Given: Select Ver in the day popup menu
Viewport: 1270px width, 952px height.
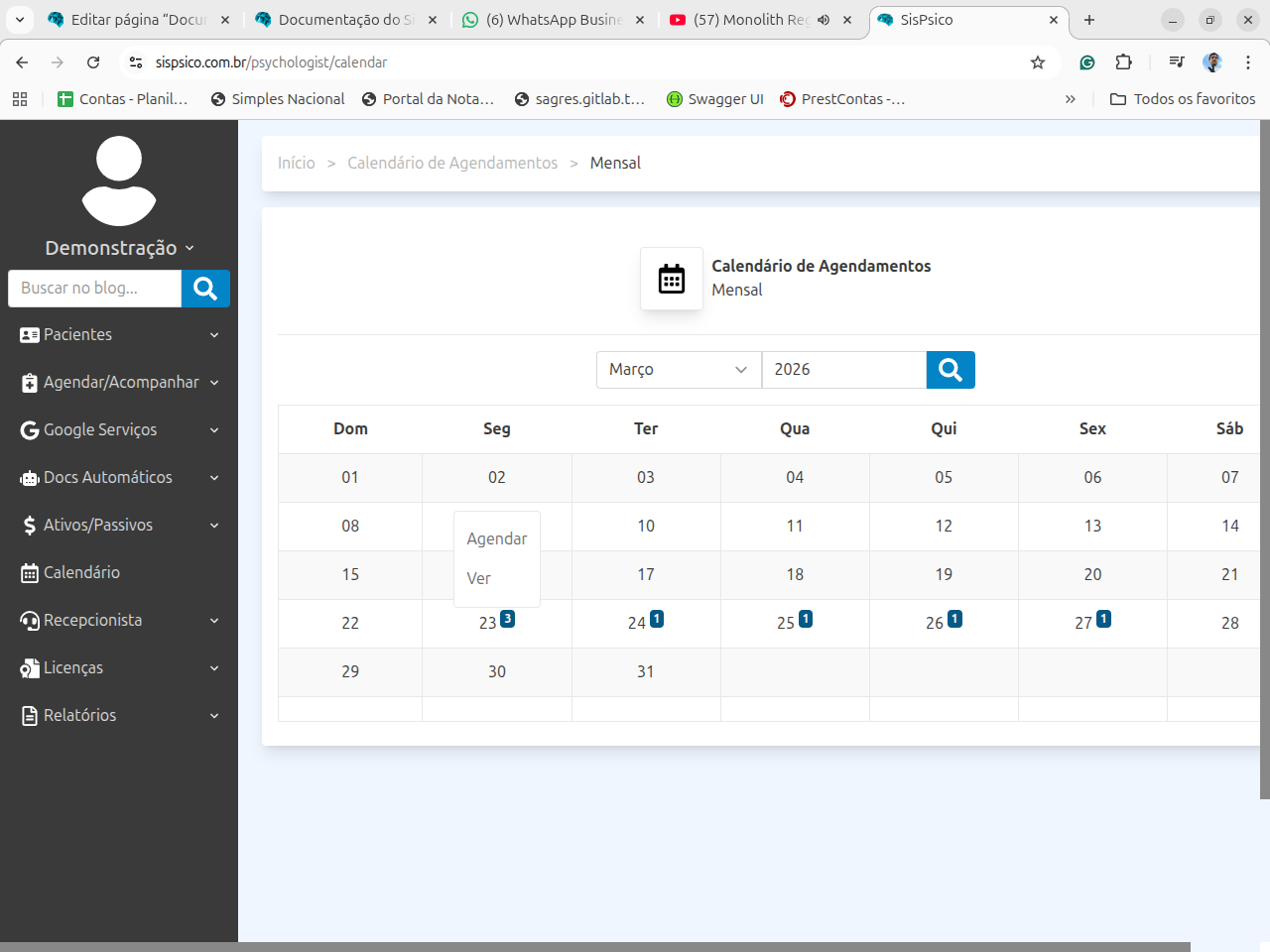Looking at the screenshot, I should [478, 578].
